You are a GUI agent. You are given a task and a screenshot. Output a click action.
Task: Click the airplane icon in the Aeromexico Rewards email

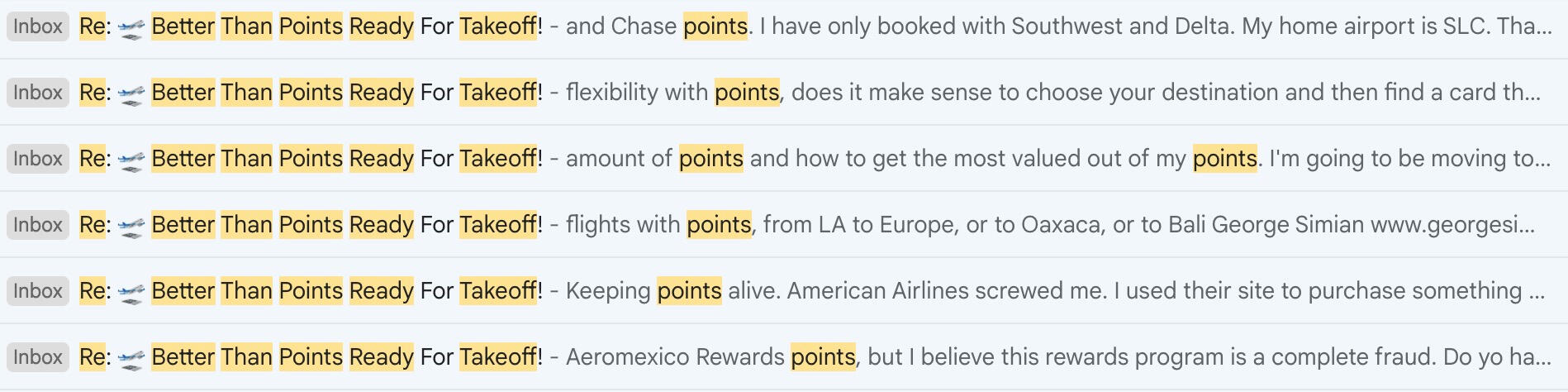tap(131, 359)
